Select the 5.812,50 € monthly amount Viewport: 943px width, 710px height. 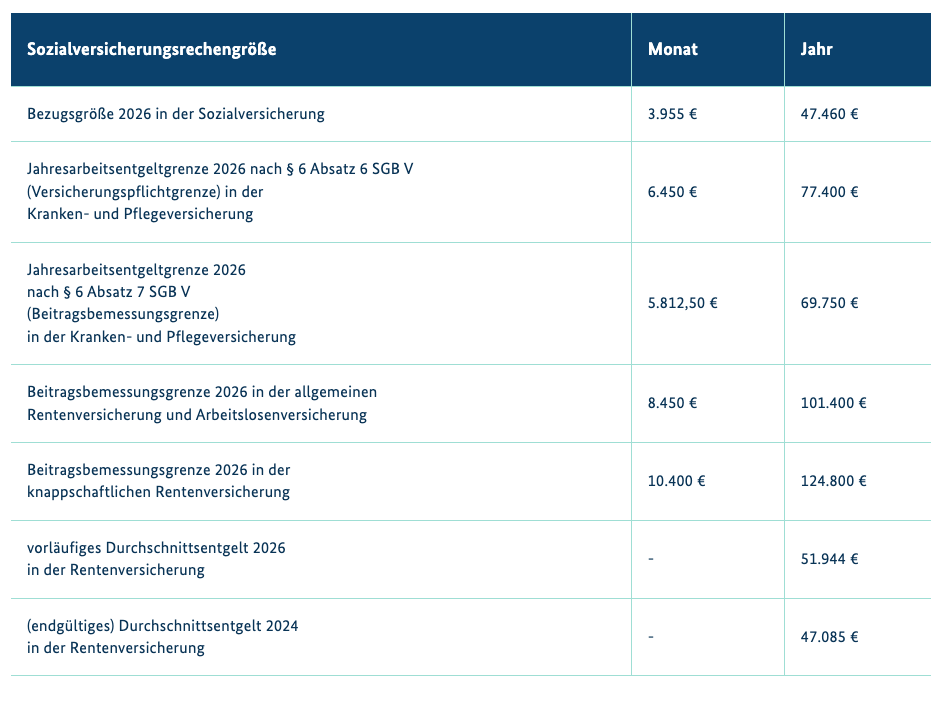click(682, 303)
